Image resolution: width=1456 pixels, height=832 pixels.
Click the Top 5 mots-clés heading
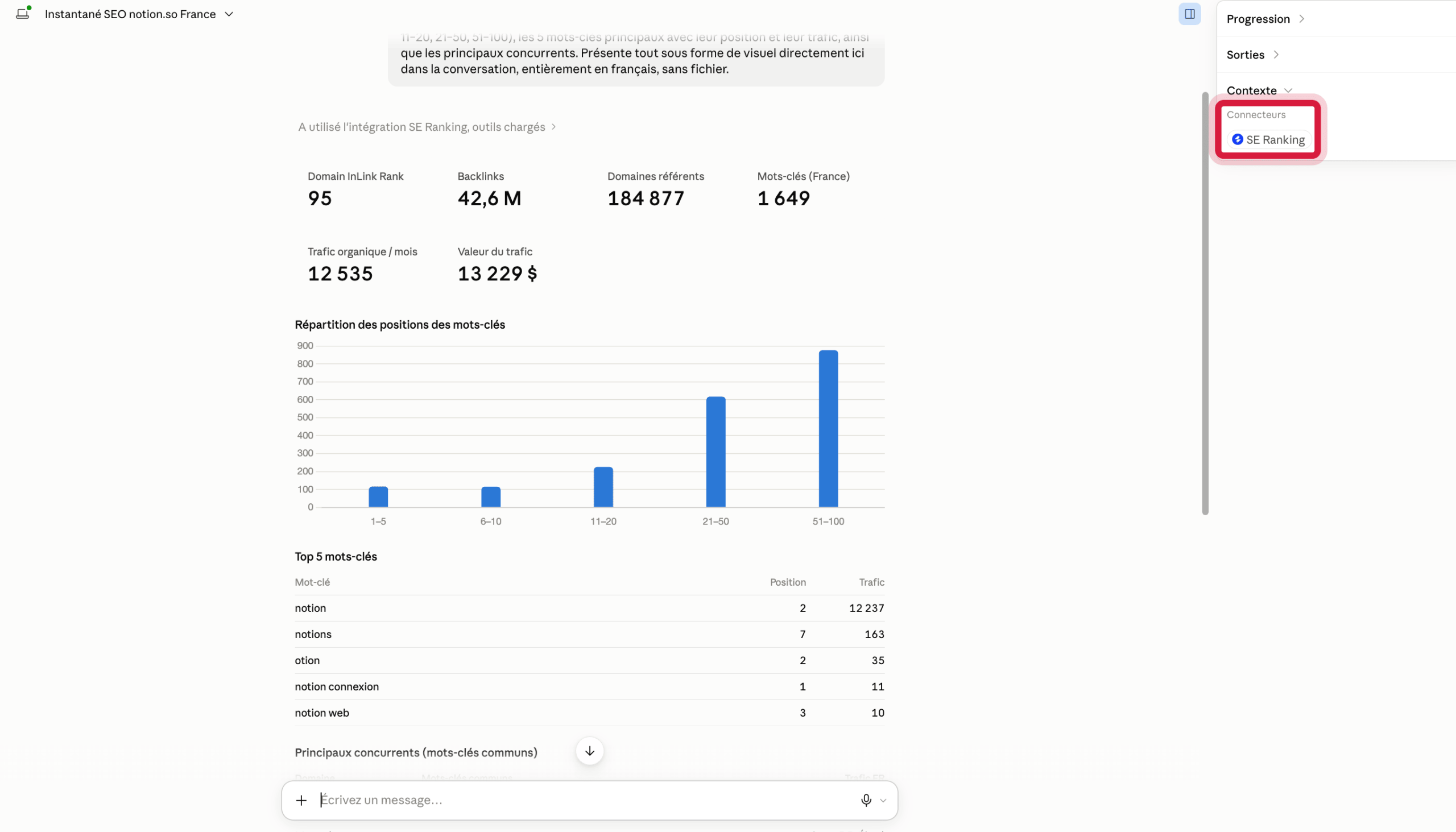tap(336, 557)
